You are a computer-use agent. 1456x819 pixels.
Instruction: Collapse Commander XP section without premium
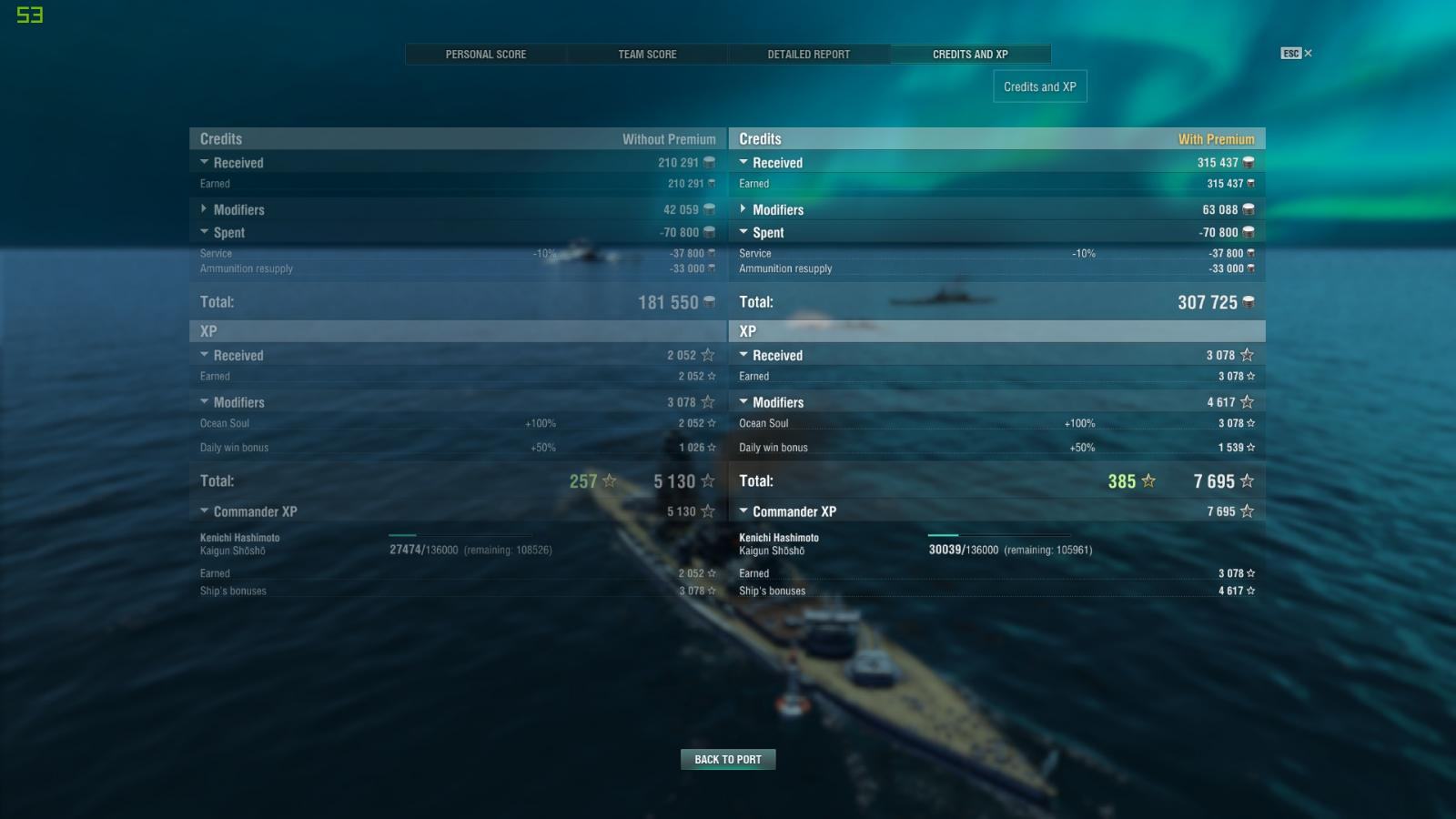204,511
